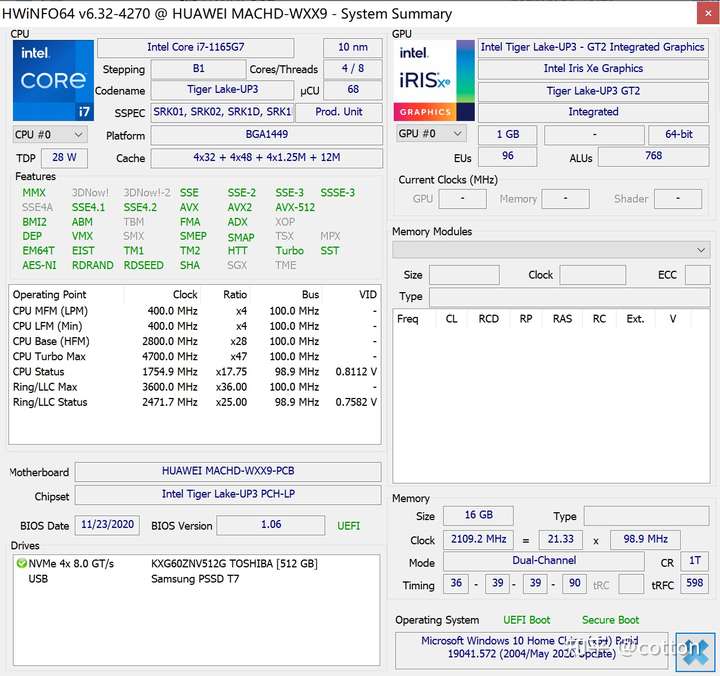Select the Cache value 4x32 + 4x48
The height and width of the screenshot is (676, 720).
267,158
